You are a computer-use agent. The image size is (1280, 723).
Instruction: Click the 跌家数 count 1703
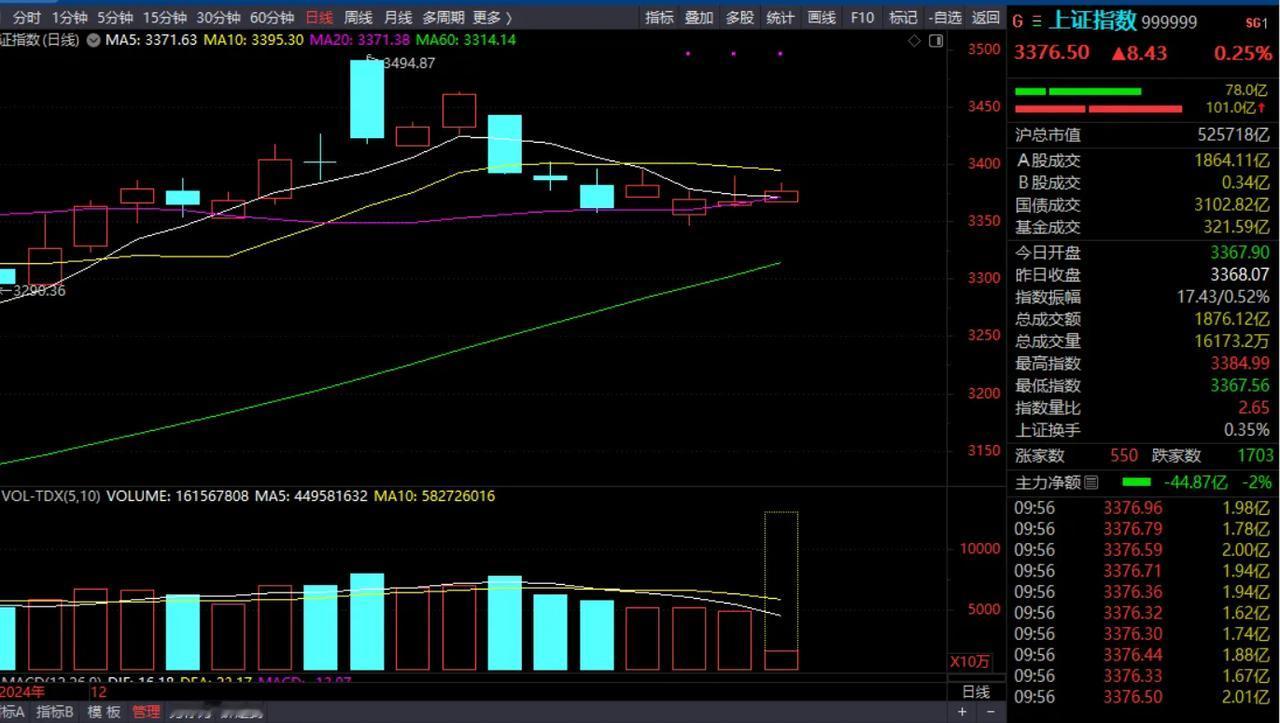(1254, 455)
